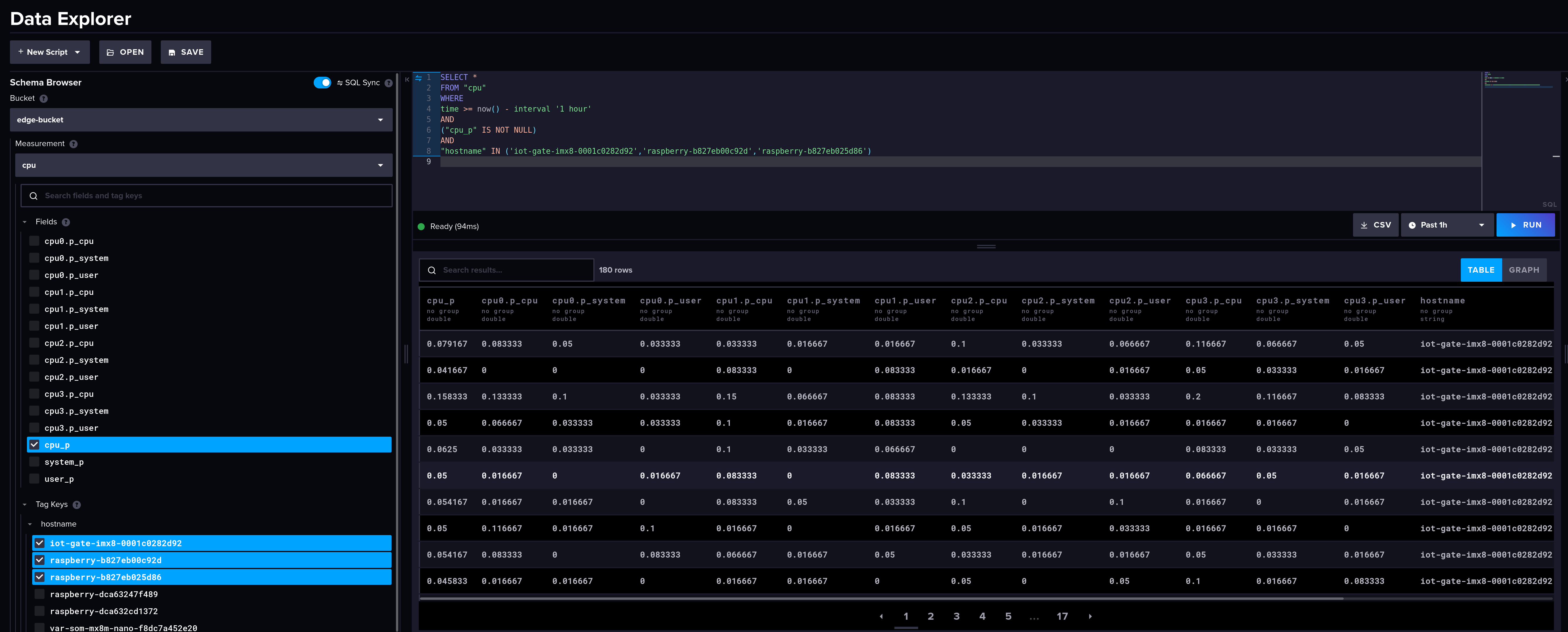Open the cpu measurement dropdown
The width and height of the screenshot is (1568, 632).
pyautogui.click(x=204, y=165)
